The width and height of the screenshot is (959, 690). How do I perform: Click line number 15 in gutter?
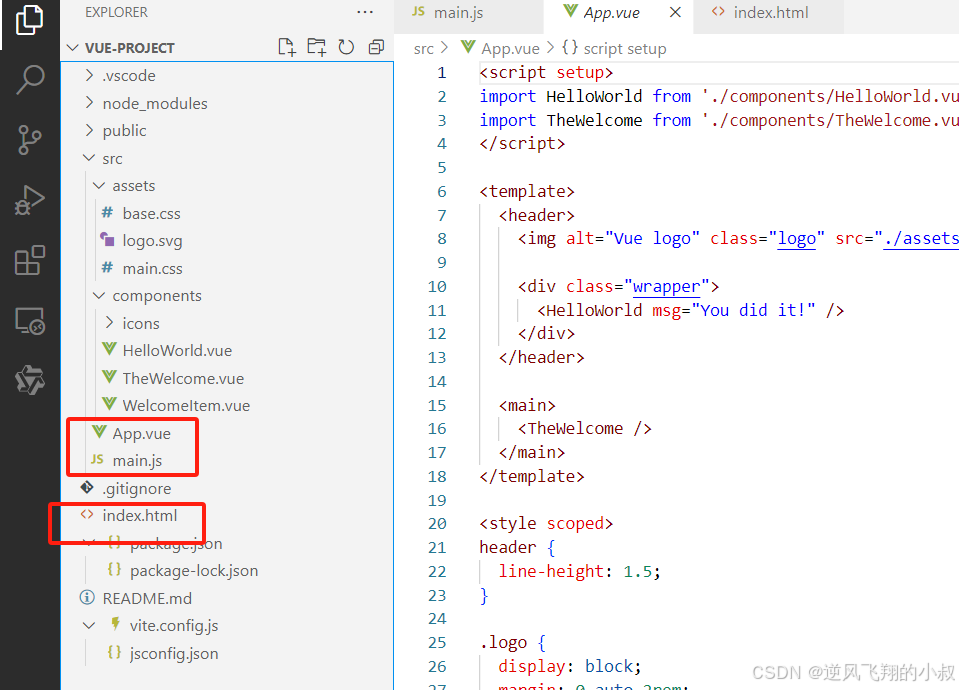[437, 405]
